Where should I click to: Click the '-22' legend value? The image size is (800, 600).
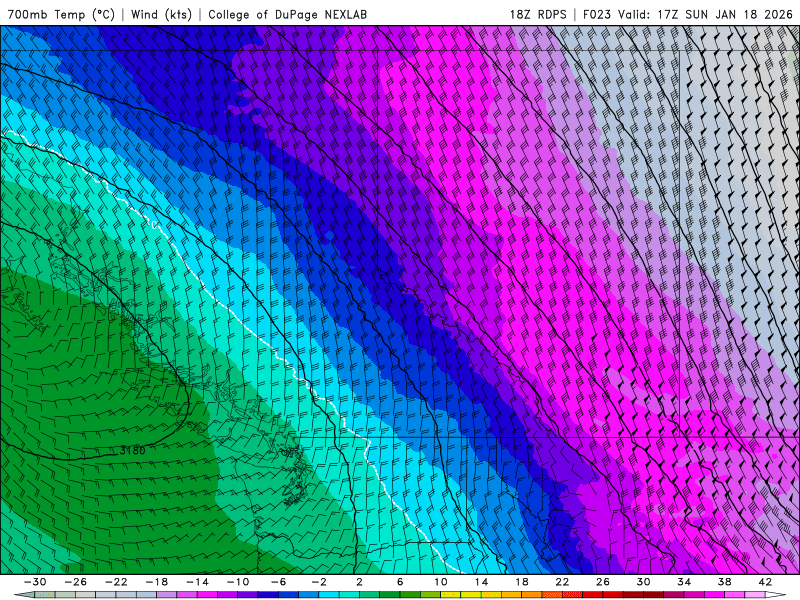[116, 582]
